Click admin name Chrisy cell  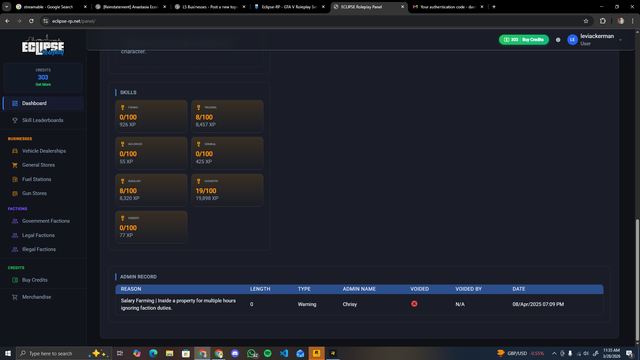(350, 304)
